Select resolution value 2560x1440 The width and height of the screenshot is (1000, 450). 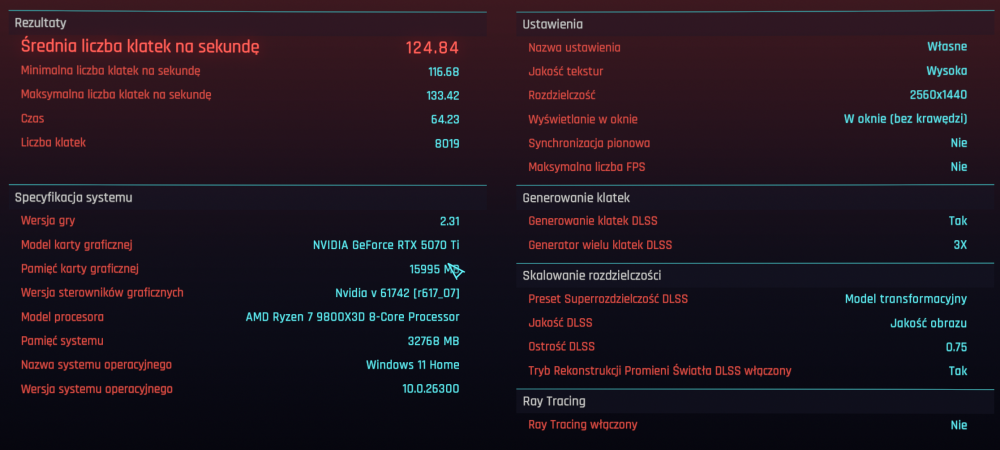pos(938,95)
